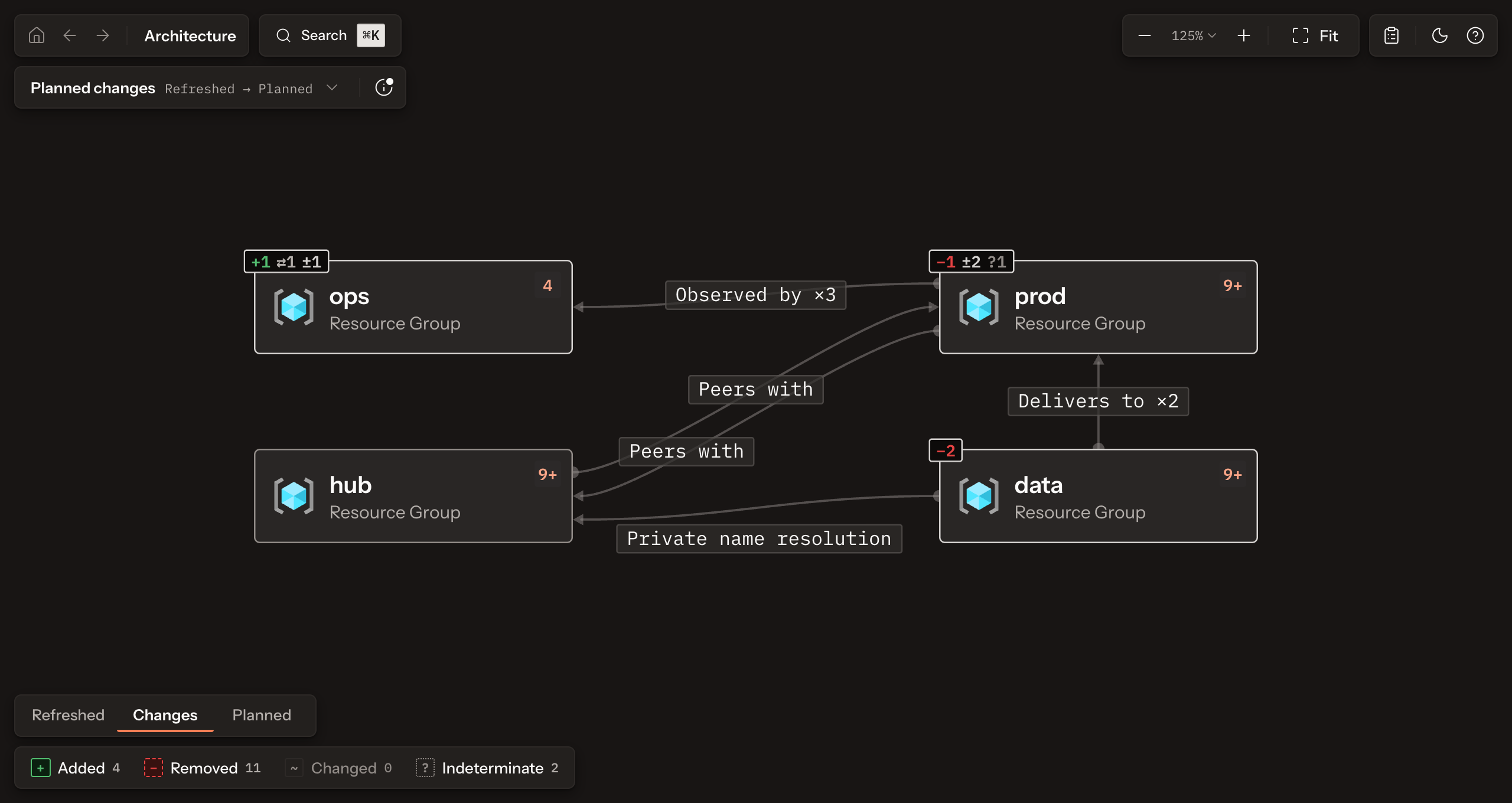The width and height of the screenshot is (1512, 803).
Task: Zoom out with the minus icon
Action: point(1145,35)
